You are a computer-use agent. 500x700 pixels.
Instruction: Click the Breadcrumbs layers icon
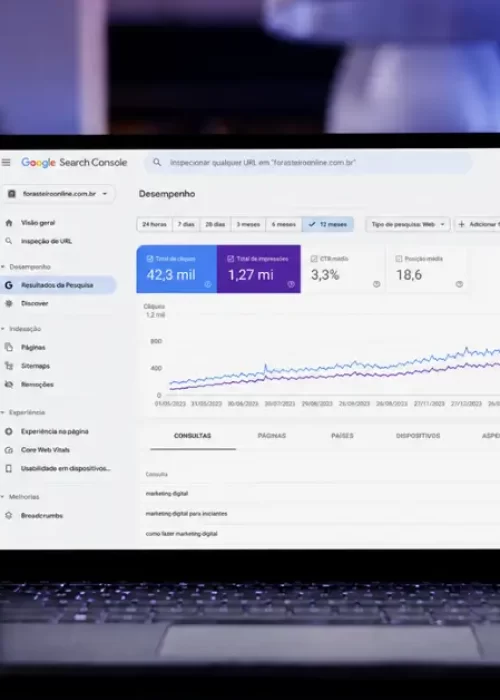[x=8, y=516]
